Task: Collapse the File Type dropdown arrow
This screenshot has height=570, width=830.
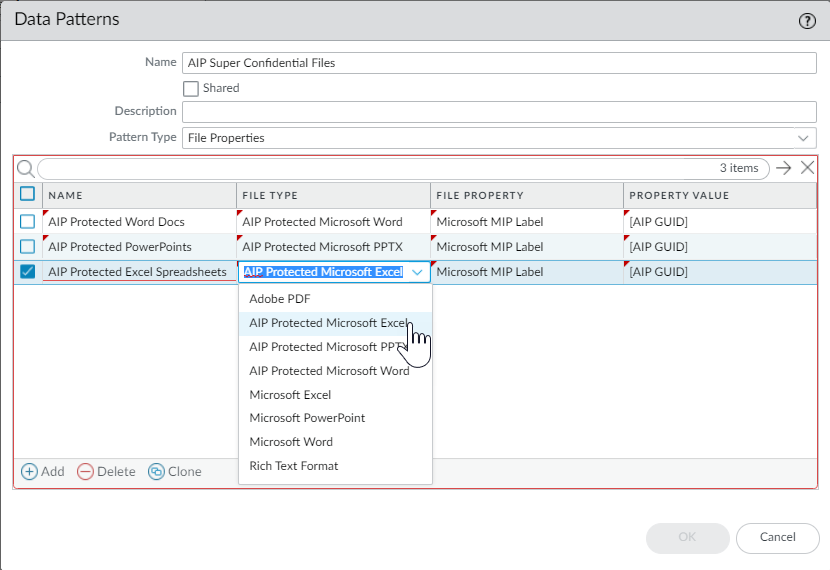Action: 417,272
